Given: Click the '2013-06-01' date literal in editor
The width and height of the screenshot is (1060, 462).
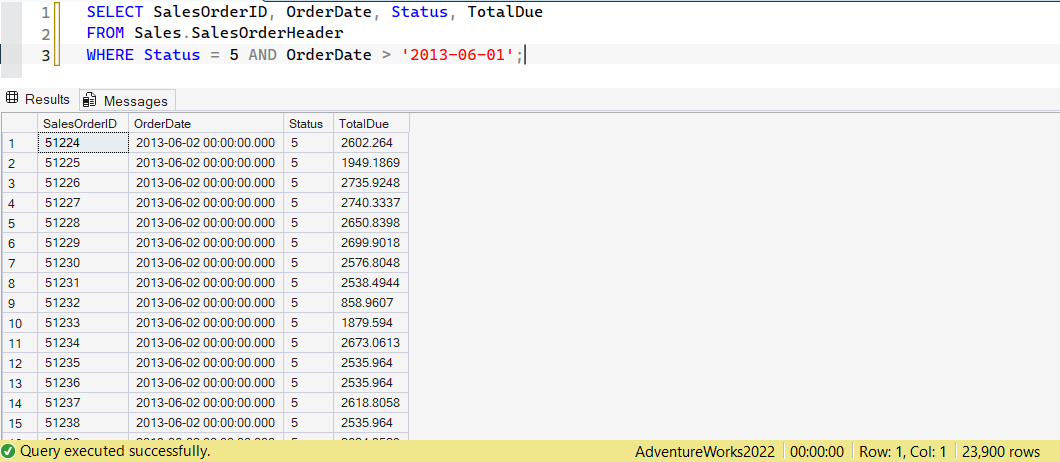Looking at the screenshot, I should click(458, 55).
